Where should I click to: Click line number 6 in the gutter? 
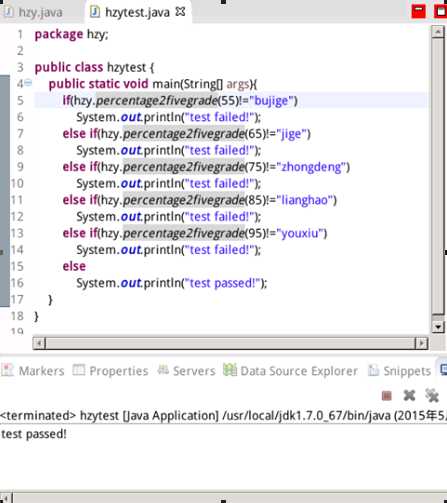pyautogui.click(x=20, y=117)
